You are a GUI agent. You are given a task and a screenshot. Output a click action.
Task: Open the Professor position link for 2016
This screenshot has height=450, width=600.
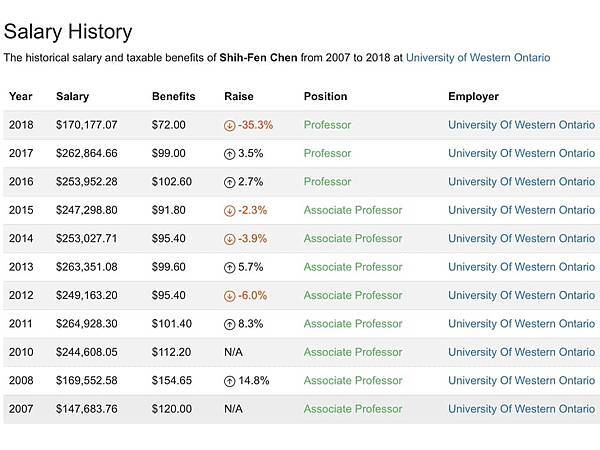coord(327,182)
